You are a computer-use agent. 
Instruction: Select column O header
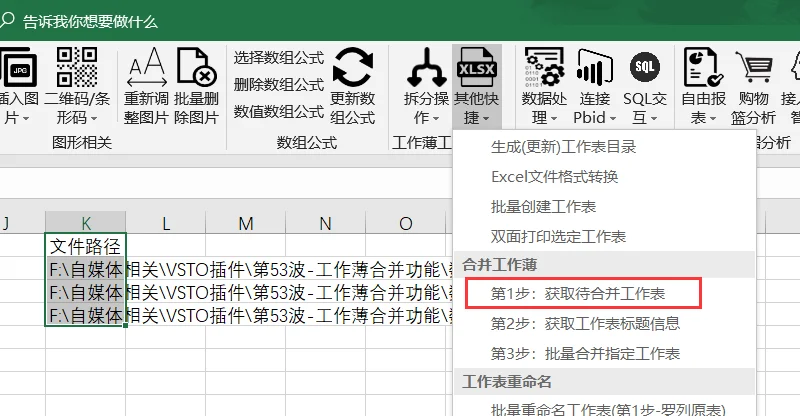click(x=406, y=223)
